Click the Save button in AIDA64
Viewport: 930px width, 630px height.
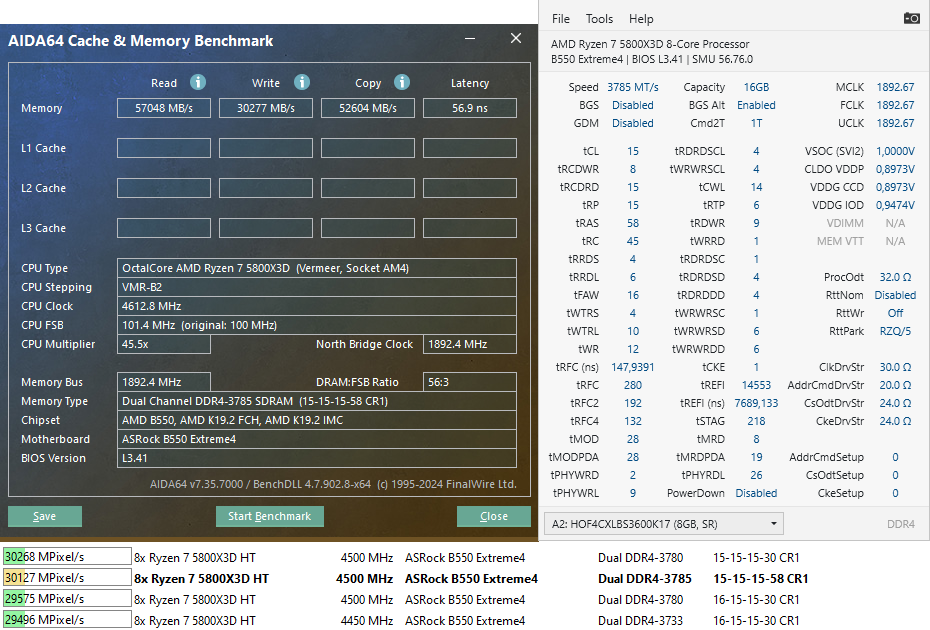coord(44,516)
